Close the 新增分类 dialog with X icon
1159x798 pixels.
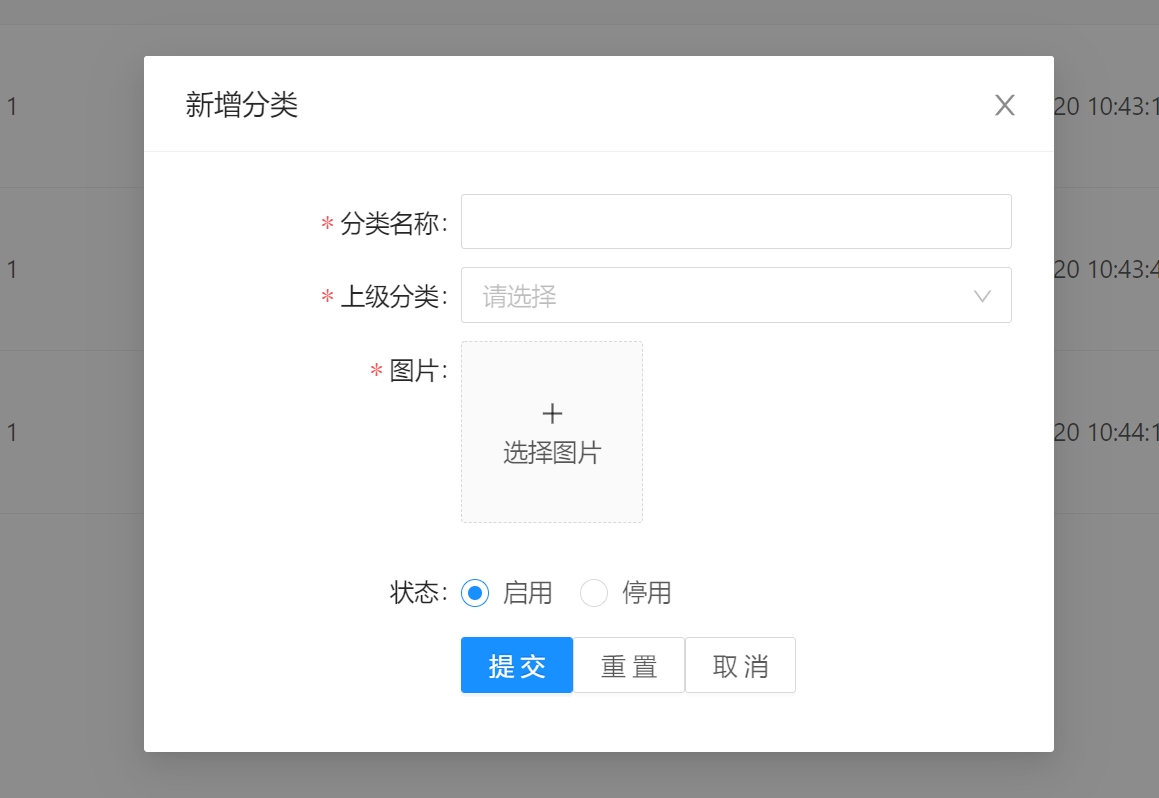(x=1004, y=105)
